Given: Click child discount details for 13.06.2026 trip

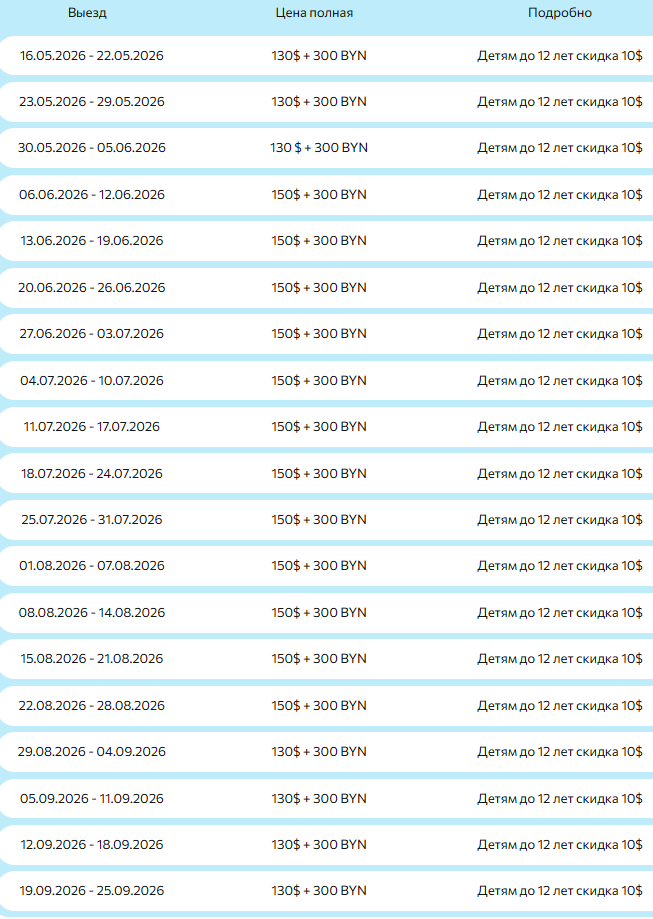Looking at the screenshot, I should pos(559,241).
